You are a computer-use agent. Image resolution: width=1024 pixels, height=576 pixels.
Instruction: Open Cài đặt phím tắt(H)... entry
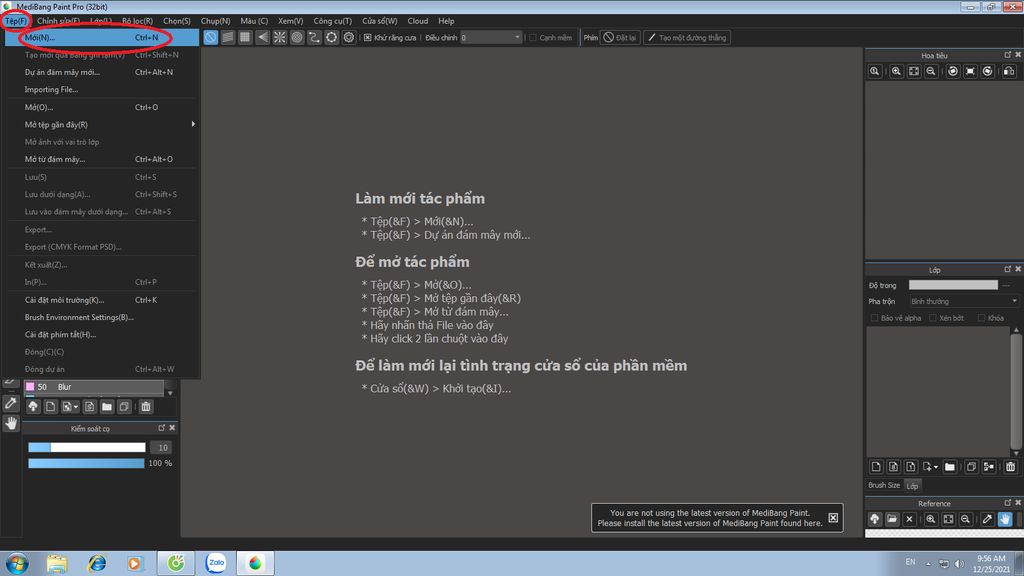click(x=101, y=334)
